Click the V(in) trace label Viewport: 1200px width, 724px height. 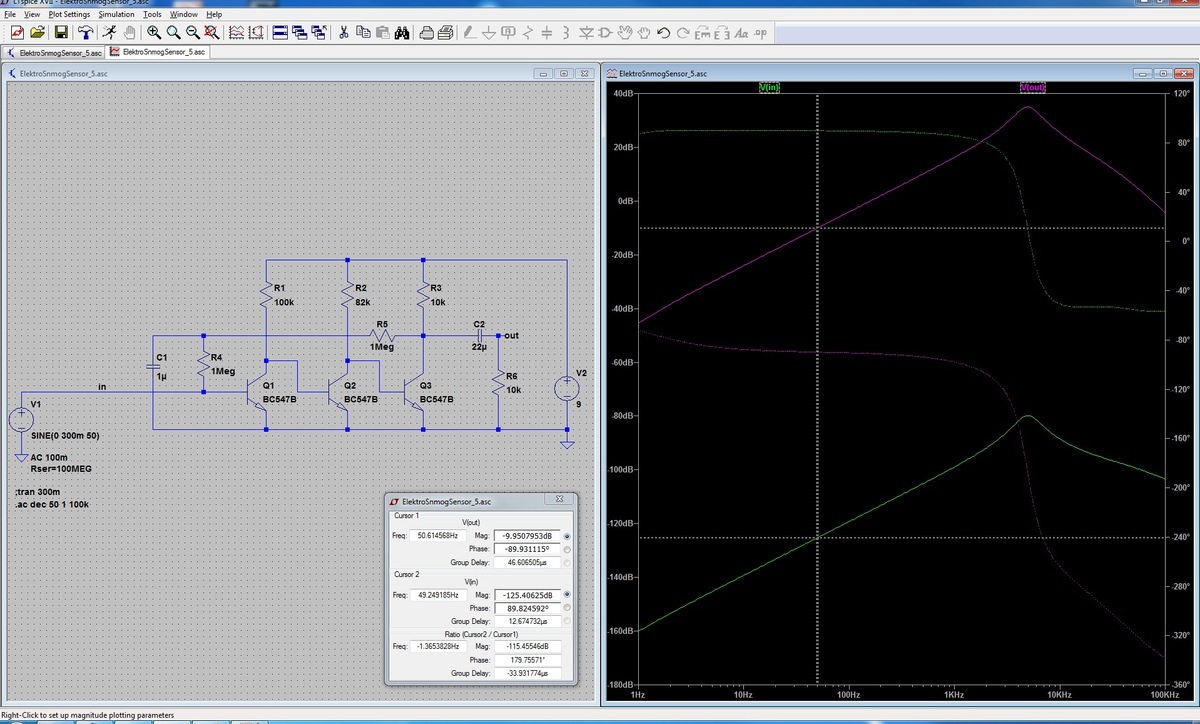click(x=769, y=88)
